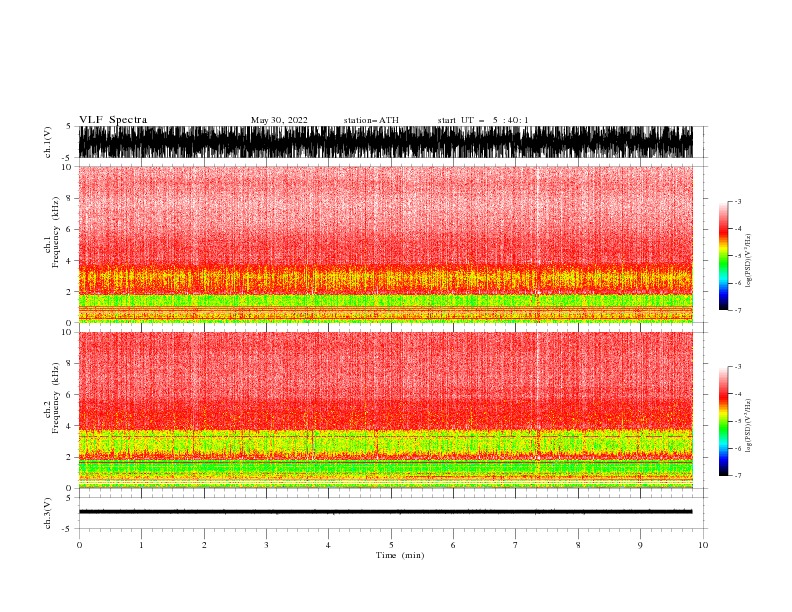The image size is (792, 612).
Task: Select the "May 30, 2022" date text
Action: point(279,120)
